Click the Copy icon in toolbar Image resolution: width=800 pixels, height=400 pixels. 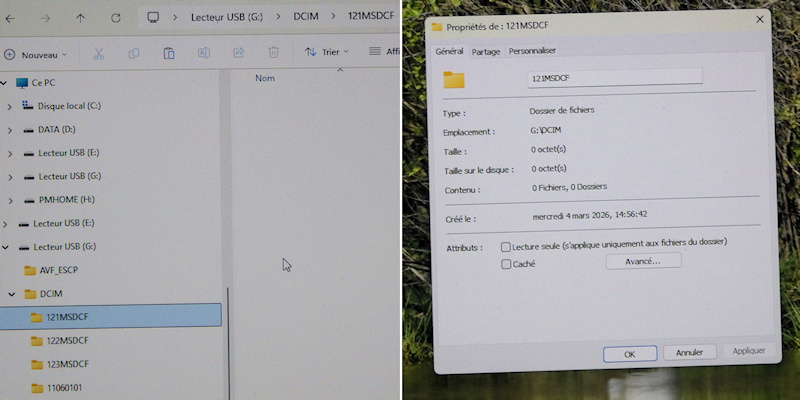[x=134, y=53]
